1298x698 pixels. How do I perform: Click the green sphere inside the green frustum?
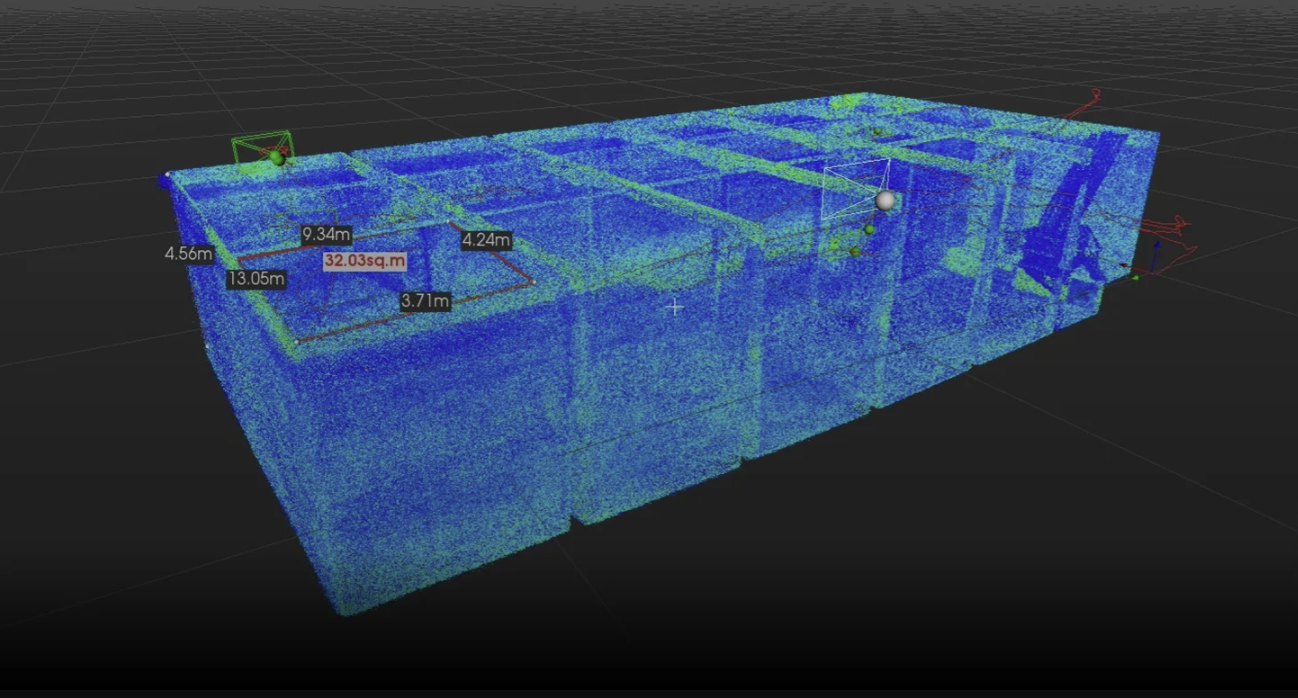click(277, 158)
